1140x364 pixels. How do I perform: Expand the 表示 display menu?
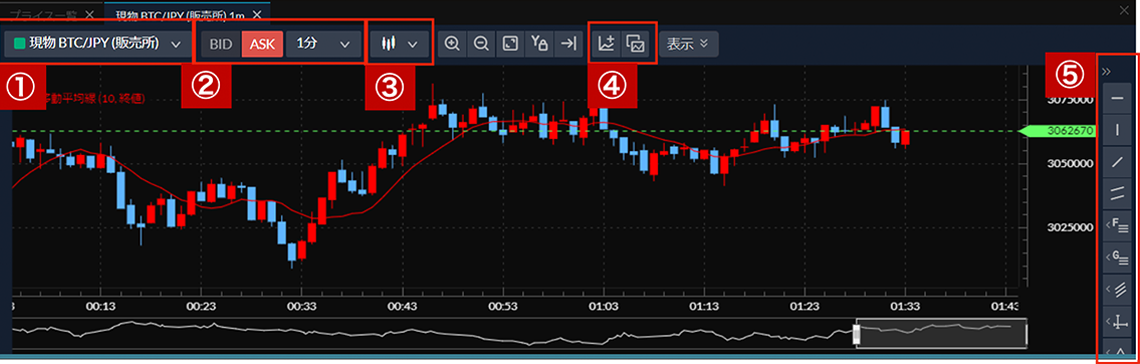(688, 44)
